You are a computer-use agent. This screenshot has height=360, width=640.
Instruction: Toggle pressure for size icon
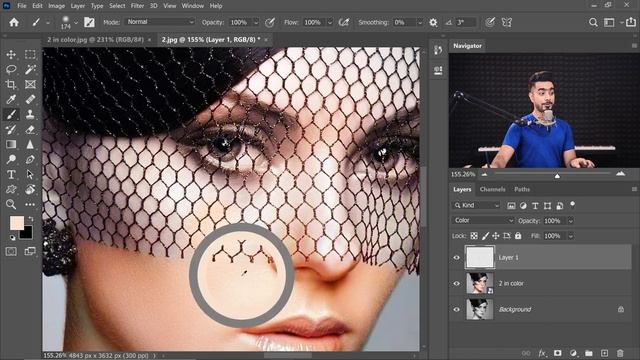tap(490, 22)
